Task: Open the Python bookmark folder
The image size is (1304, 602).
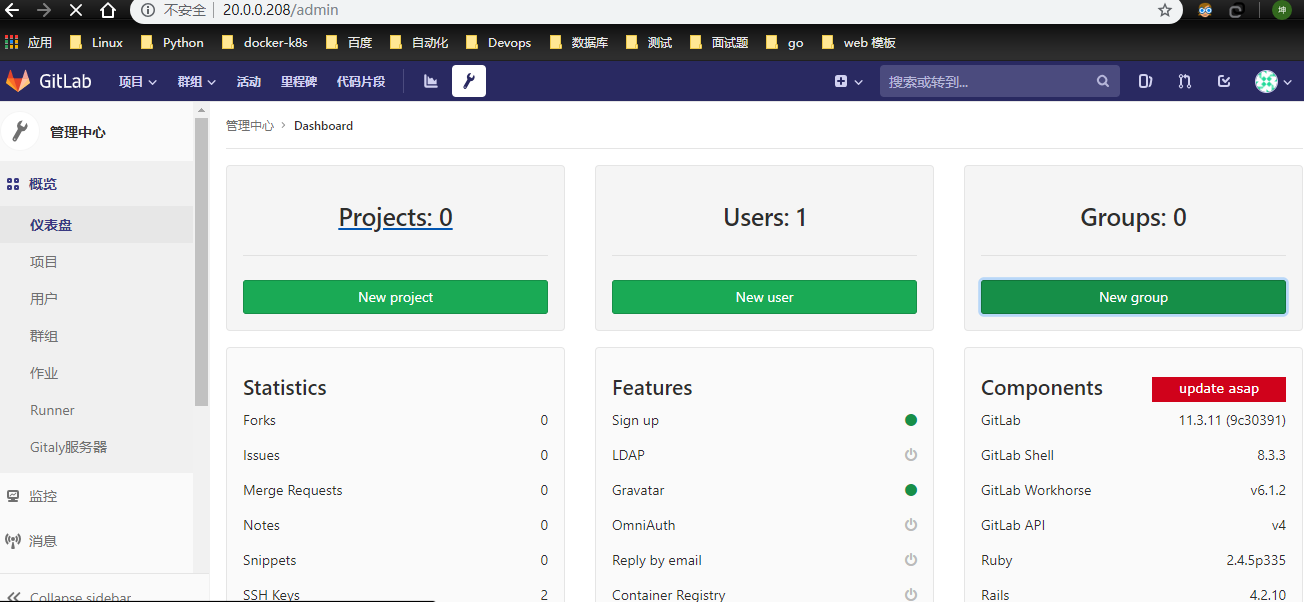Action: (x=172, y=42)
